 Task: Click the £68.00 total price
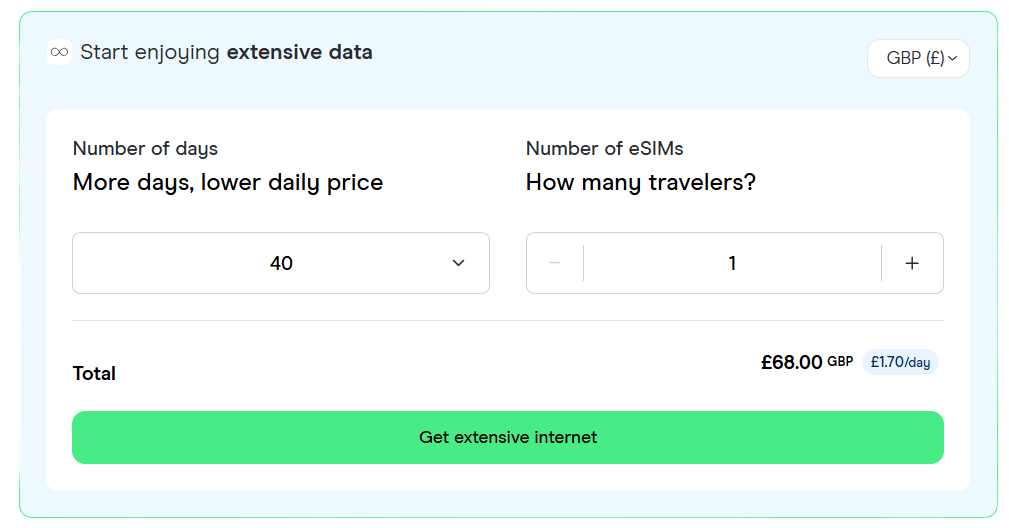coord(791,362)
